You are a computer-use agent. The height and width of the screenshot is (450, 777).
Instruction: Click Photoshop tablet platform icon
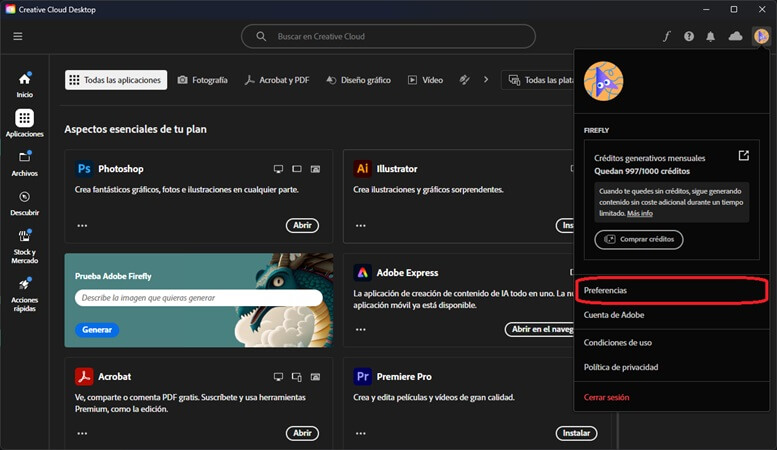point(297,169)
